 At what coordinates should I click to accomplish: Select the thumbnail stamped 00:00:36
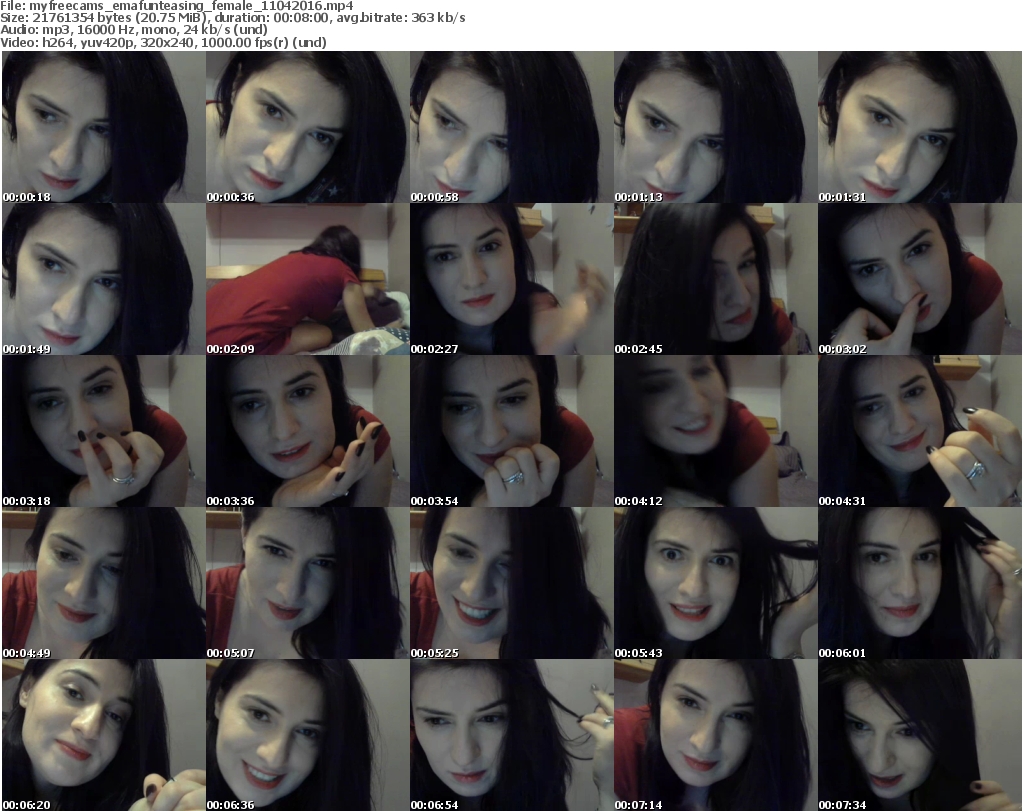coord(308,127)
